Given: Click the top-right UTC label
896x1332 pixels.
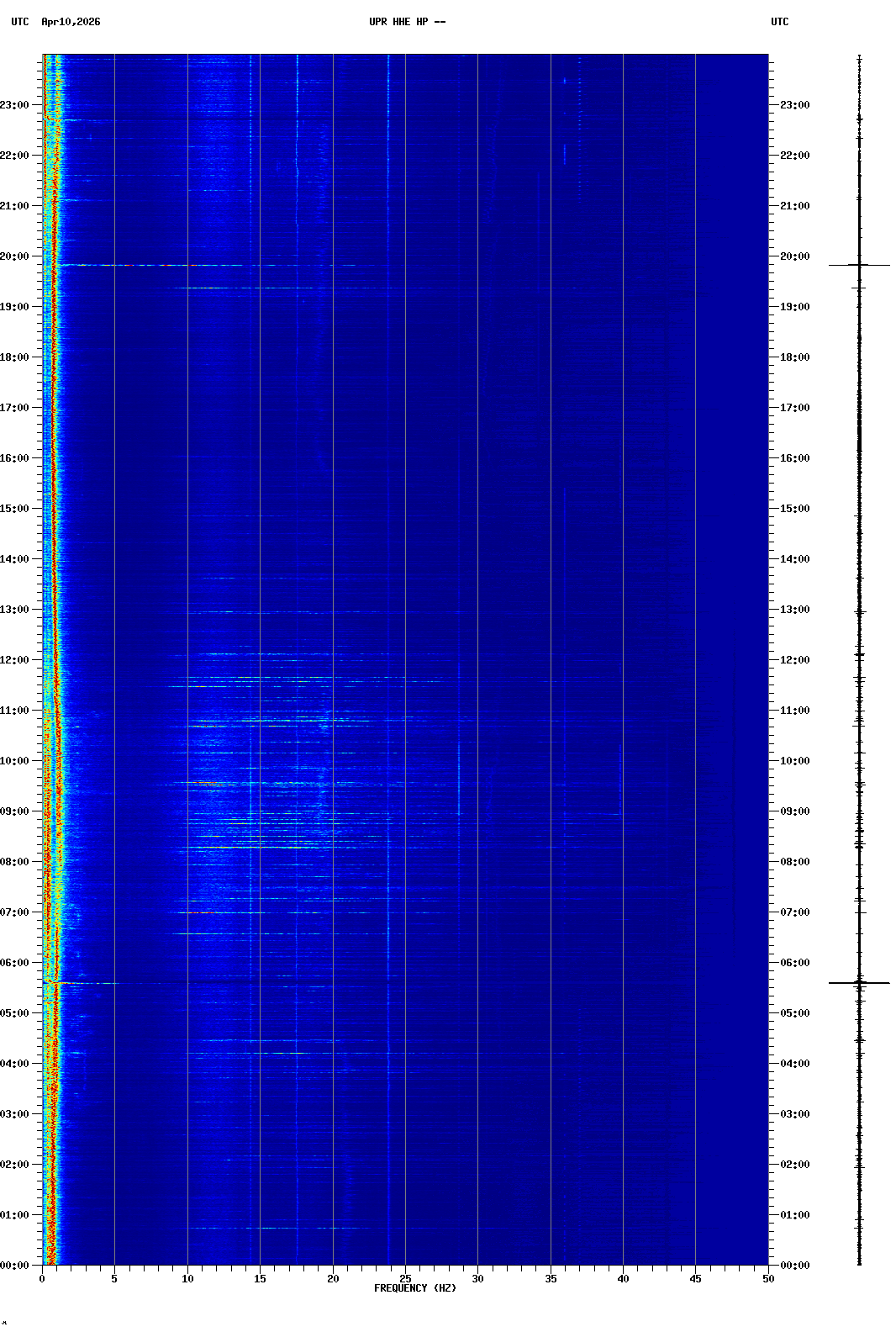Looking at the screenshot, I should (x=779, y=22).
